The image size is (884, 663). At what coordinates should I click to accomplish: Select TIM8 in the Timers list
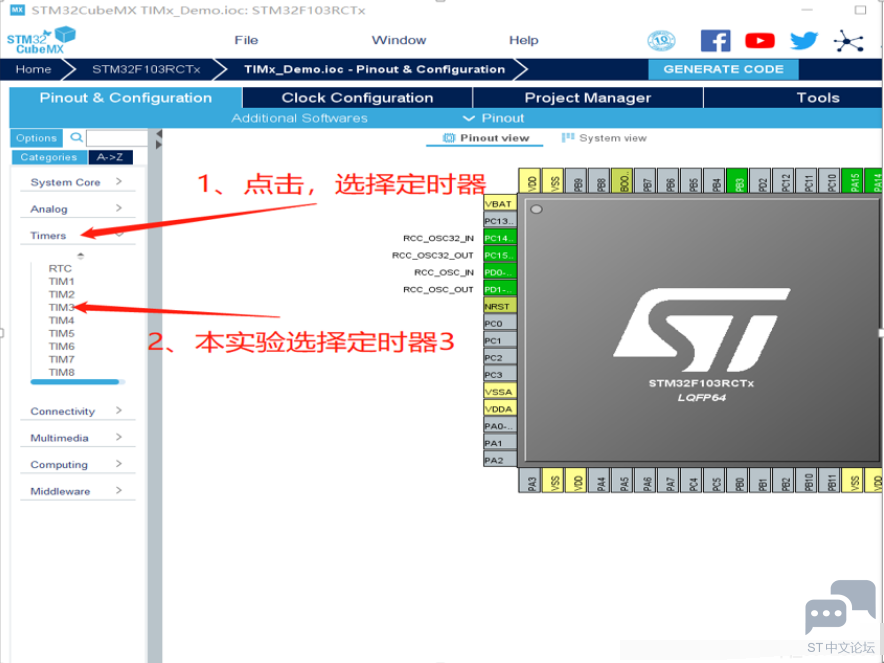pos(61,372)
